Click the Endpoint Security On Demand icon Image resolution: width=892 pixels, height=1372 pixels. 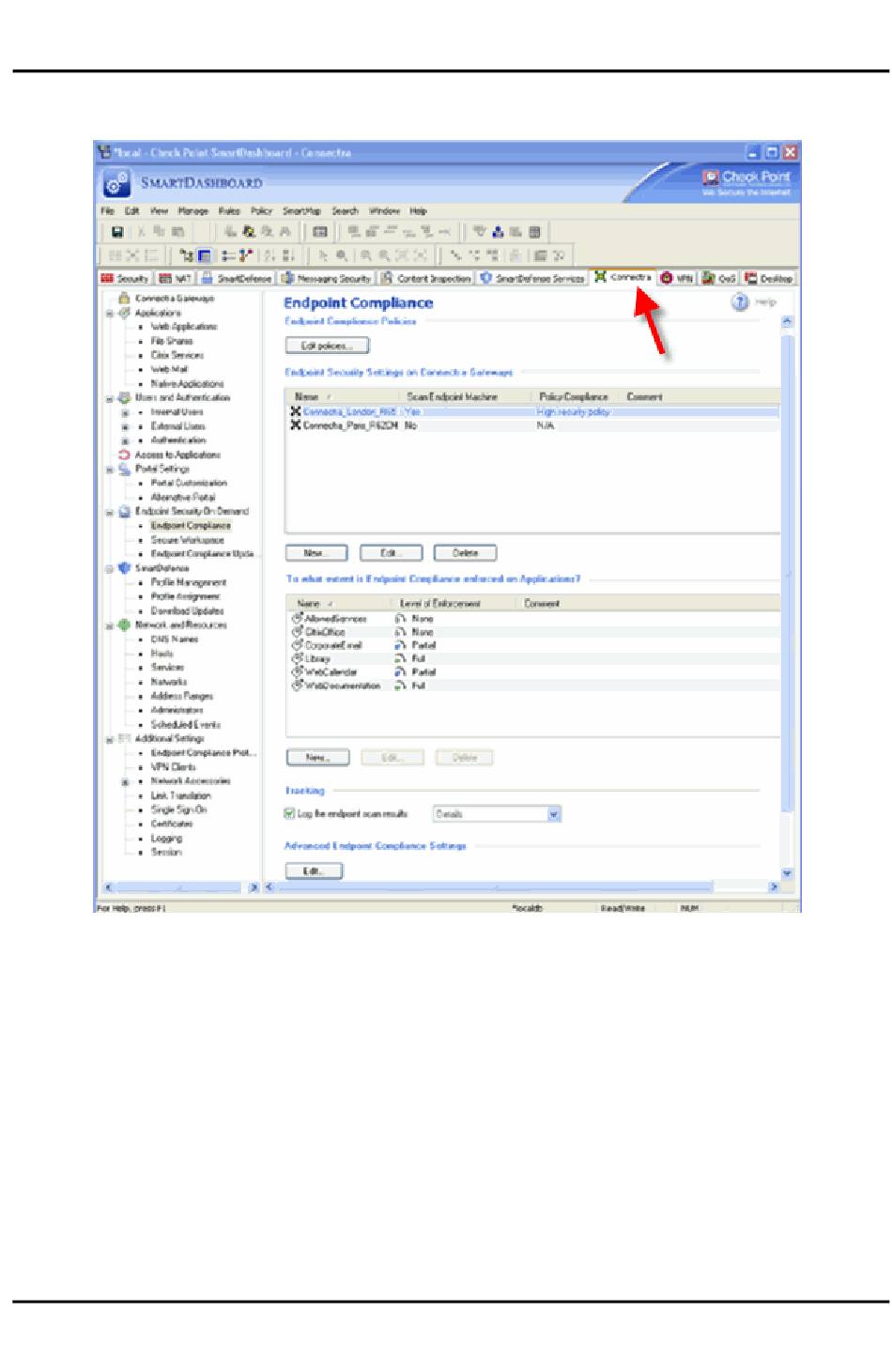[124, 512]
